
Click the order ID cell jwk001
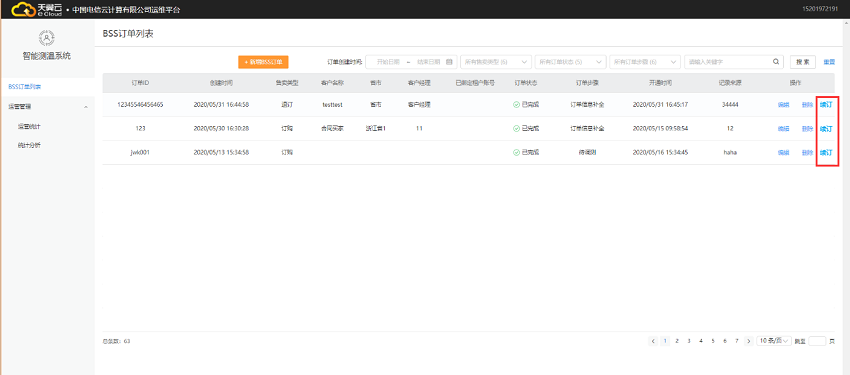click(x=140, y=153)
